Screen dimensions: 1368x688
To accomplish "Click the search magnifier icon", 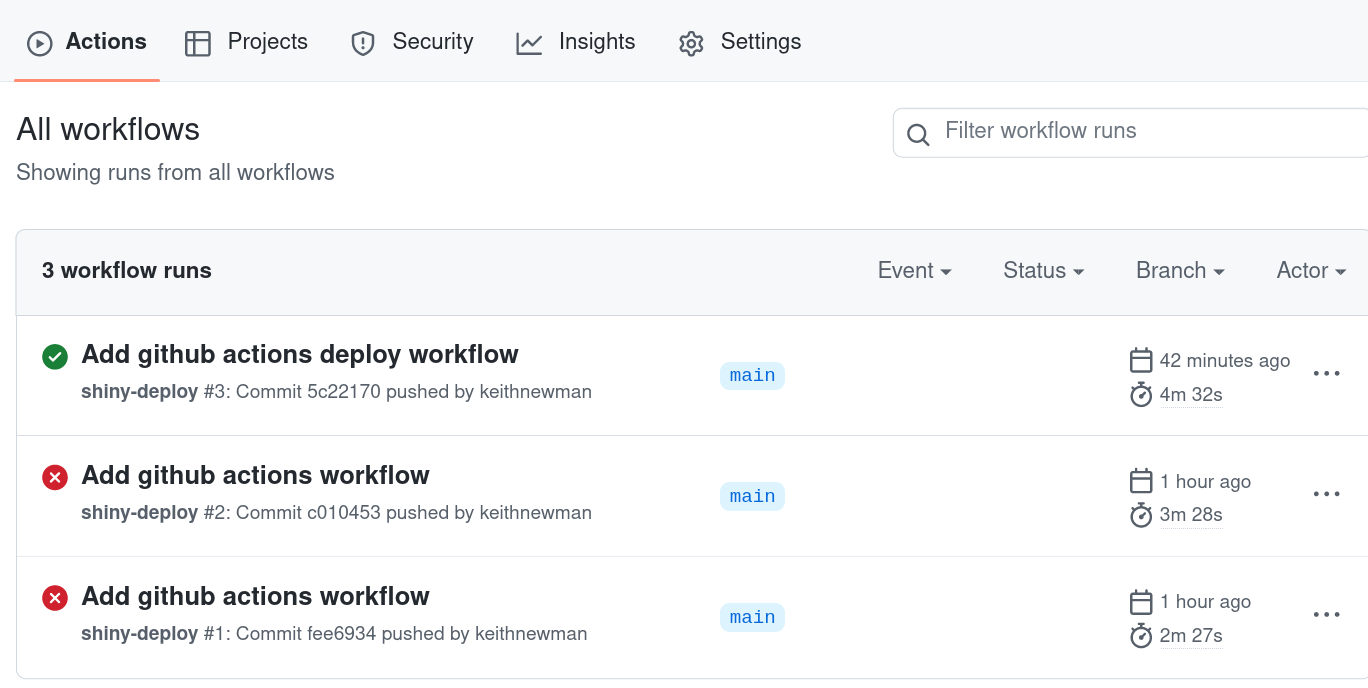I will [x=918, y=134].
